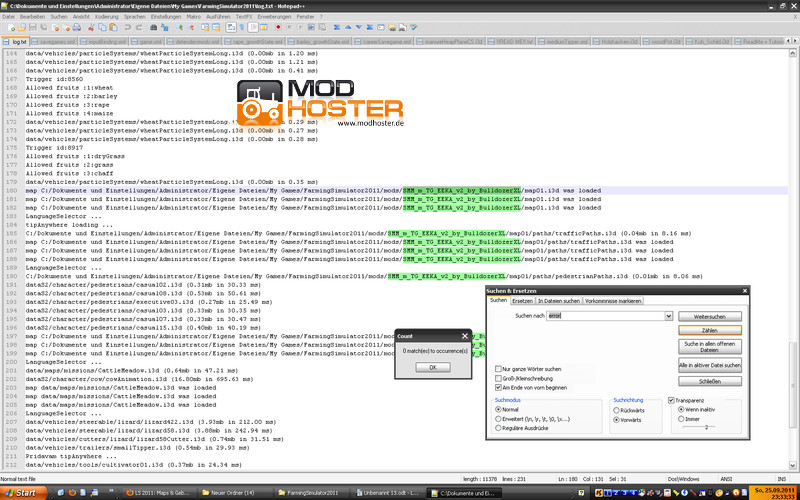Click the Firefox quick launch icon in taskbar
This screenshot has width=800, height=500.
click(72, 493)
